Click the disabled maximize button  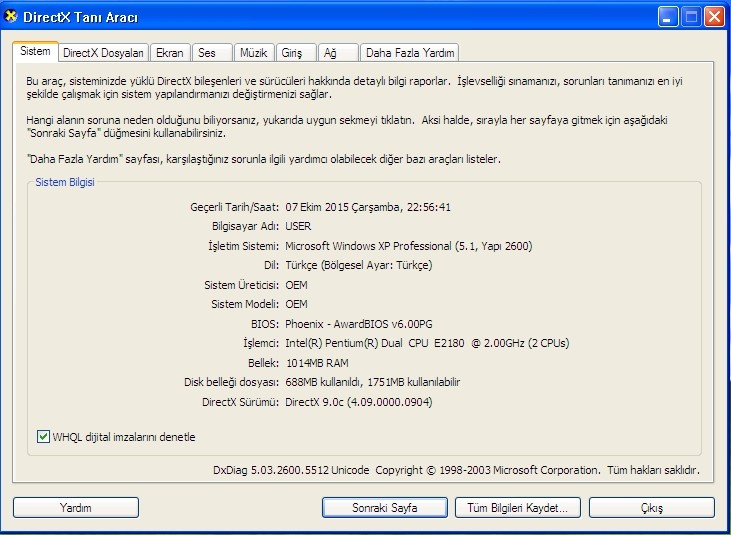[691, 17]
